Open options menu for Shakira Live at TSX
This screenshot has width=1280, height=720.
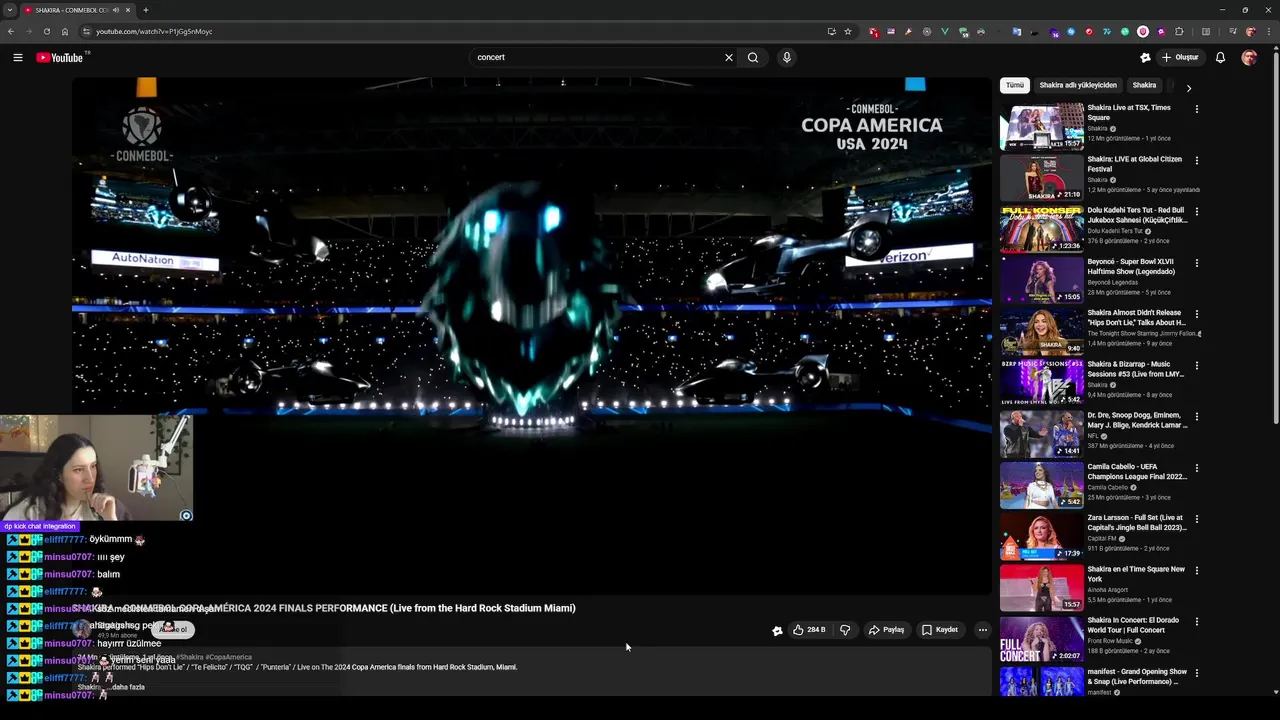1197,109
